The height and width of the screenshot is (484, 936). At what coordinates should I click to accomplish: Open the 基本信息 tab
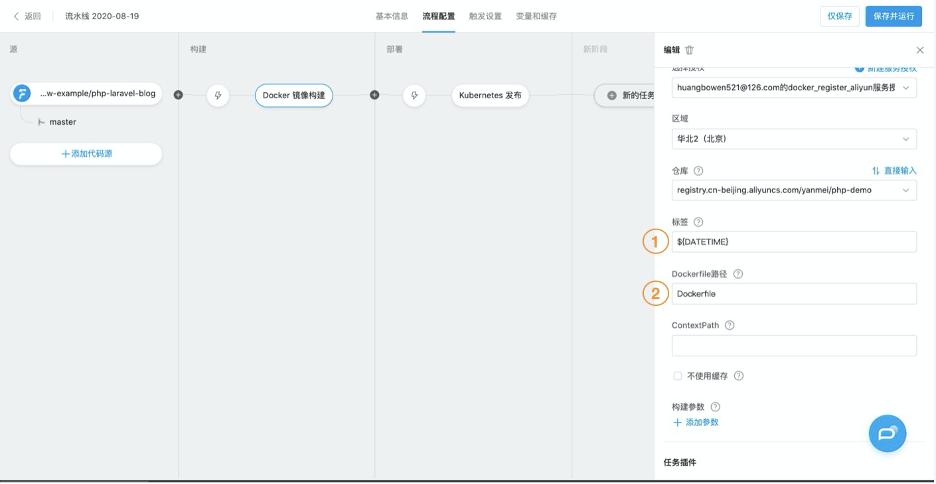(x=392, y=16)
